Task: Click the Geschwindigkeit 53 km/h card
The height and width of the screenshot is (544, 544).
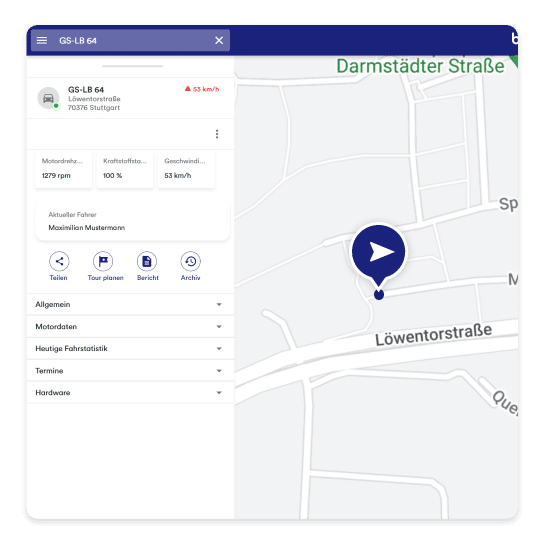Action: click(x=186, y=169)
